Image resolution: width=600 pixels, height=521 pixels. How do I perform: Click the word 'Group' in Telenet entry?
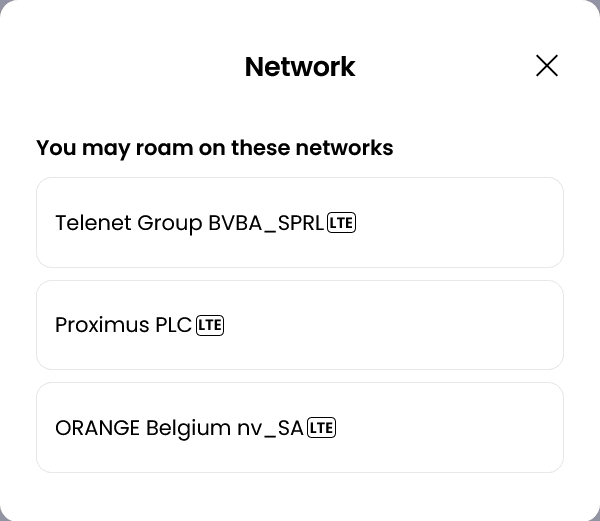170,223
